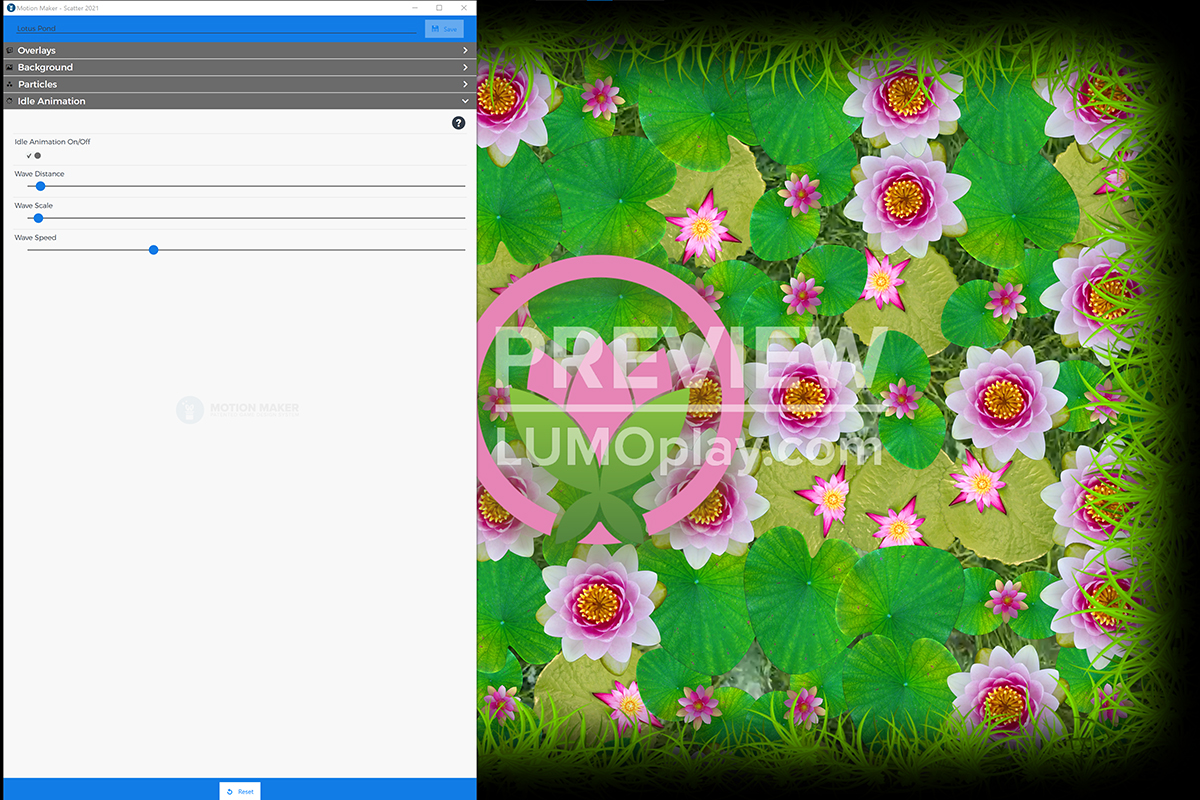Click the Wave Scale slider handle

click(39, 218)
